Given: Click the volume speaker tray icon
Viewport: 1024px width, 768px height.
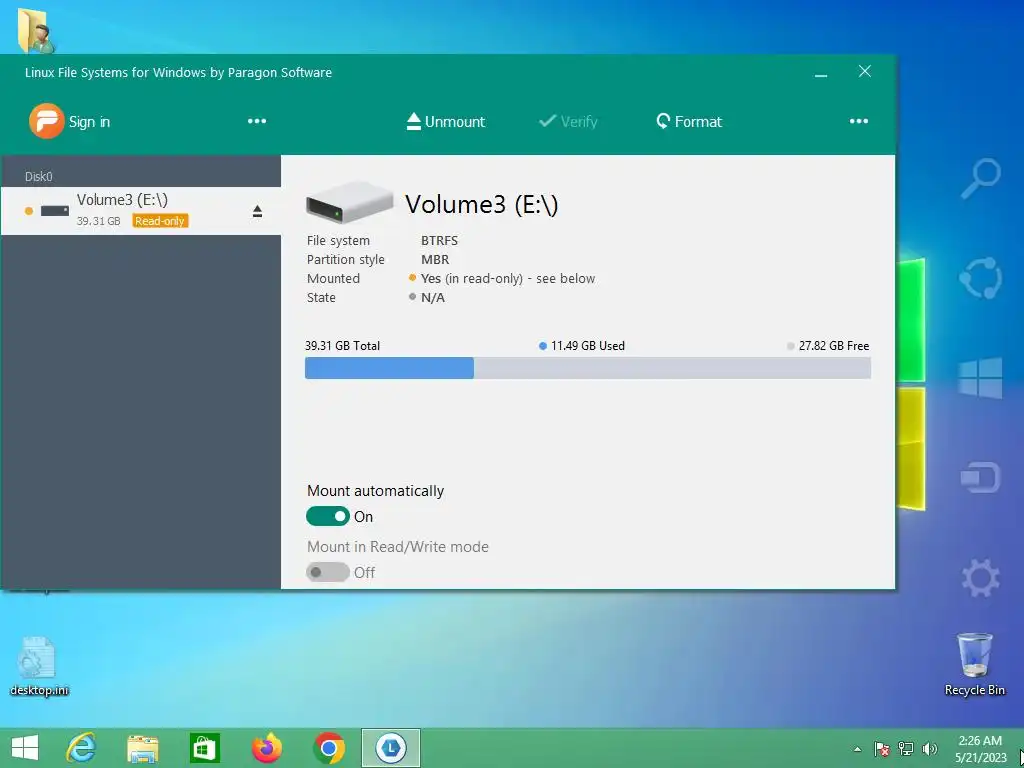Looking at the screenshot, I should 929,748.
